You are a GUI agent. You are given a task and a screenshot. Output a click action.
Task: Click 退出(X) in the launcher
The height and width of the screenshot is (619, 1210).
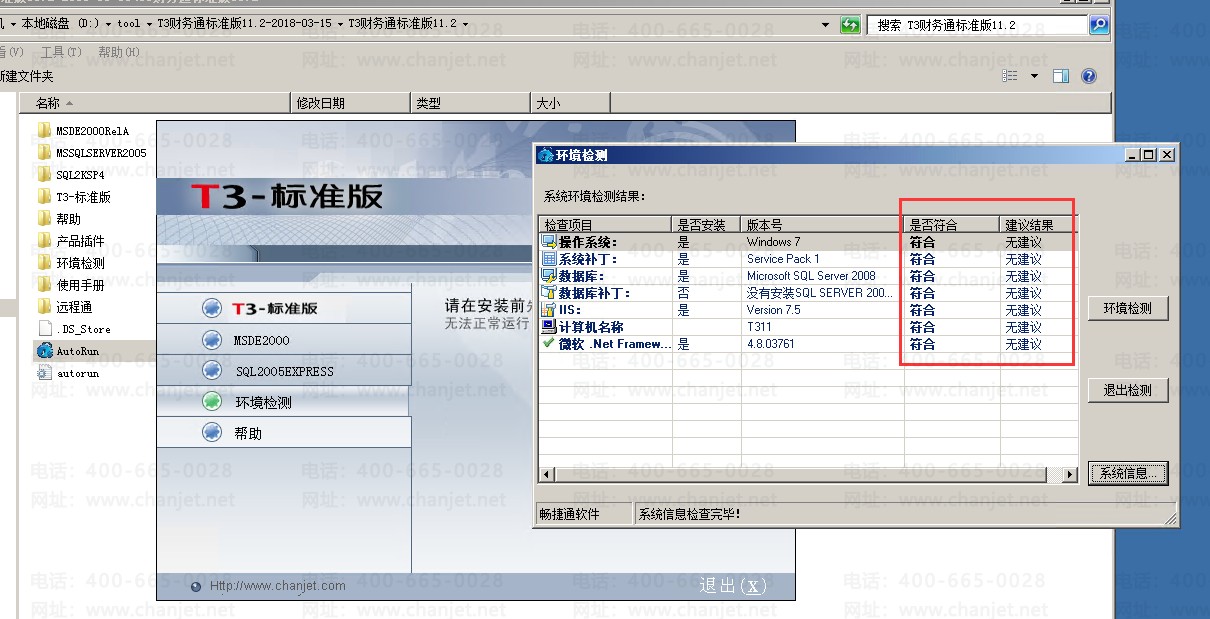[x=734, y=585]
